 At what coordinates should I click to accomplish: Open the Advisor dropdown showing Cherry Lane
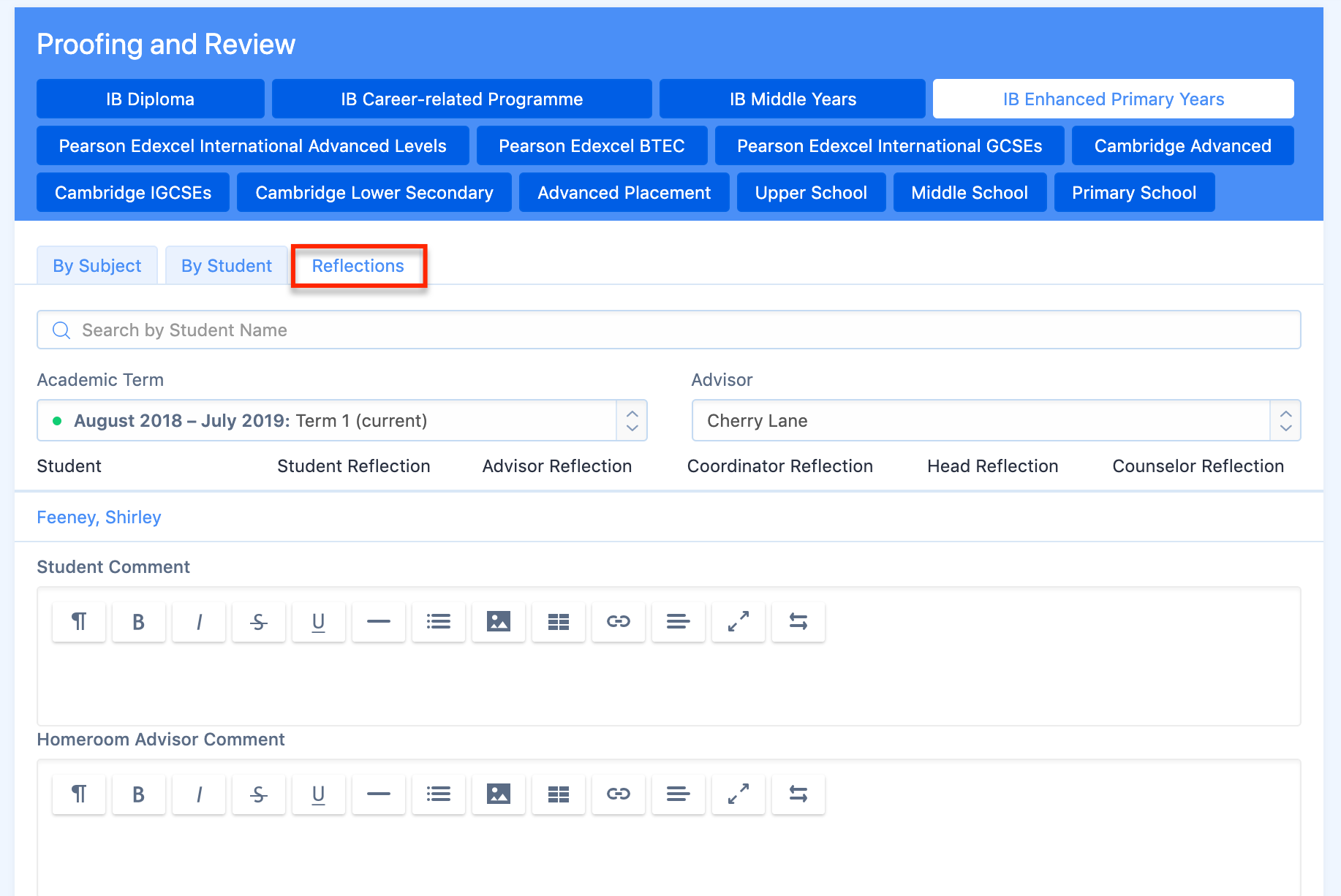996,420
